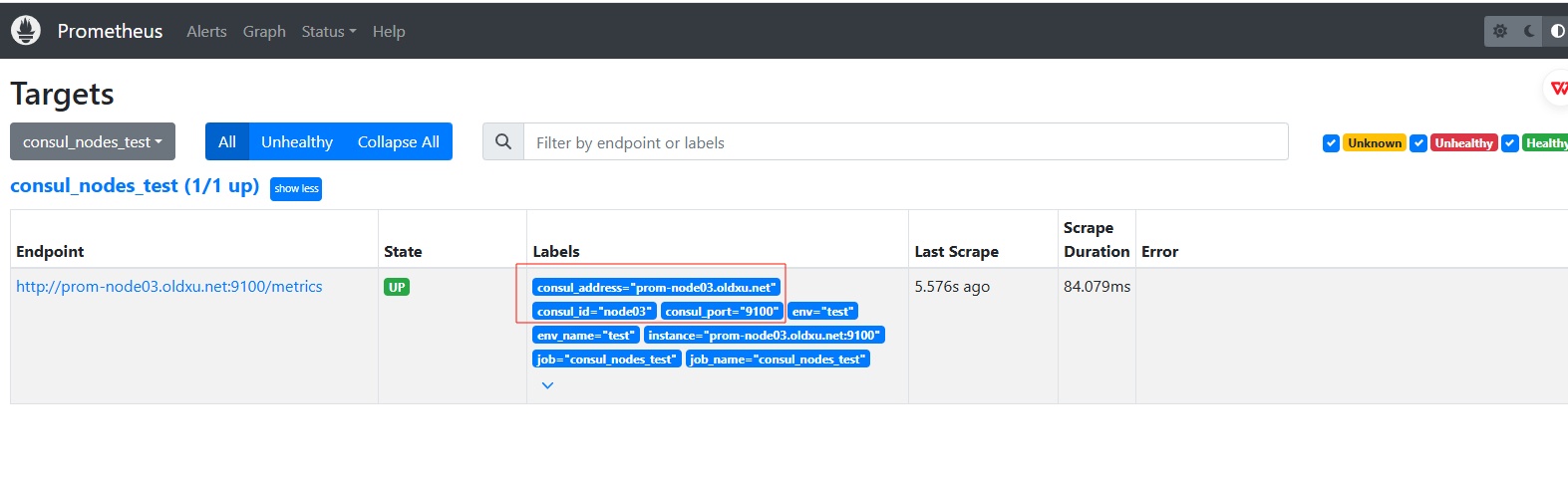Enable dark theme with the moon icon
The height and width of the screenshot is (478, 1568).
click(1529, 31)
